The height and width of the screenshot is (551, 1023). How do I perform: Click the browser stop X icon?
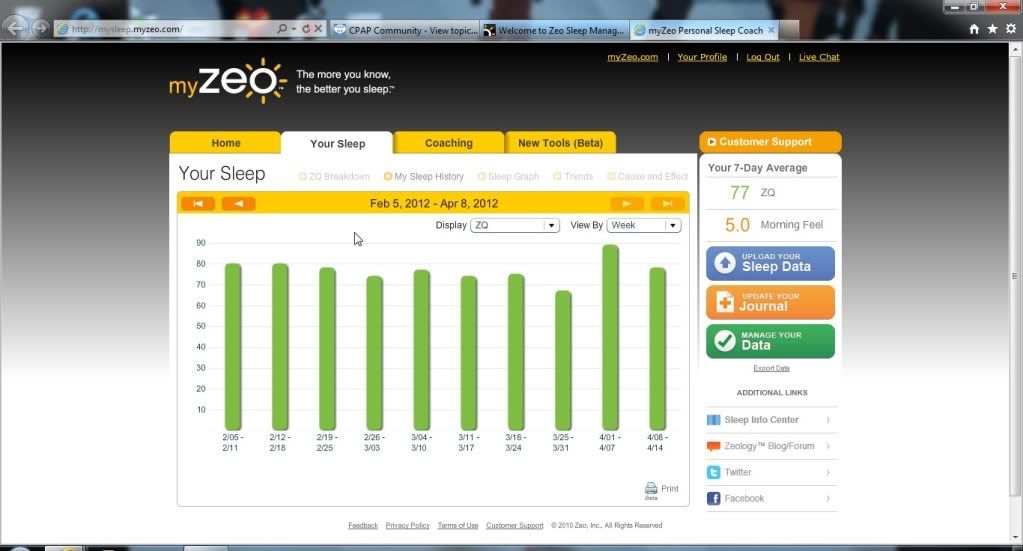tap(318, 29)
